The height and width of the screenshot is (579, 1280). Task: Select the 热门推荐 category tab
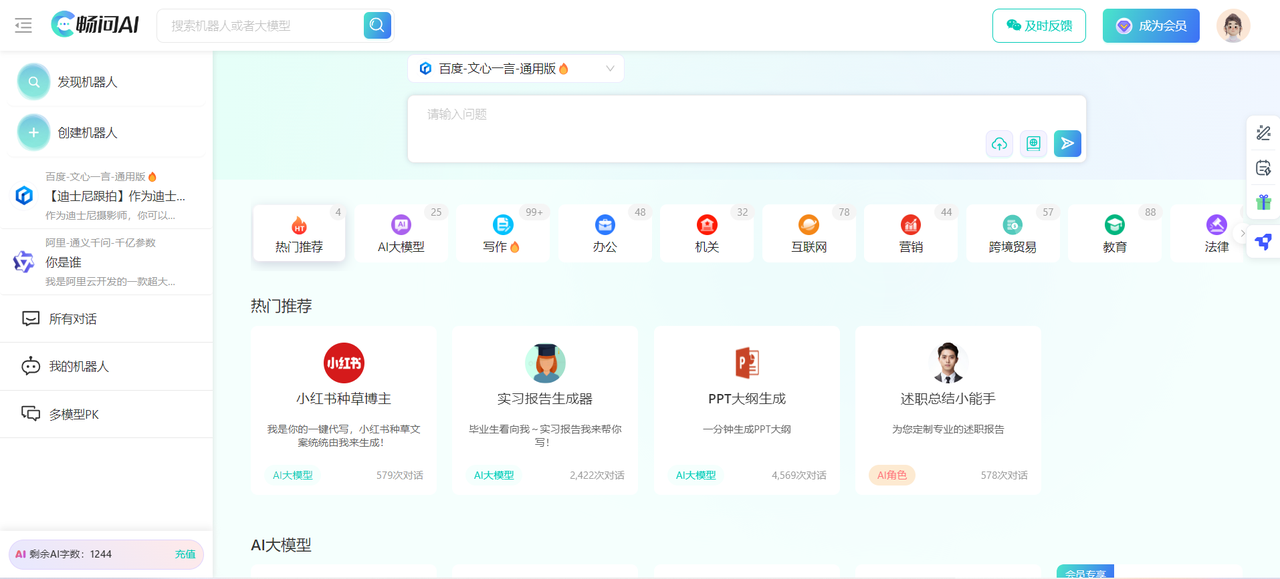299,234
